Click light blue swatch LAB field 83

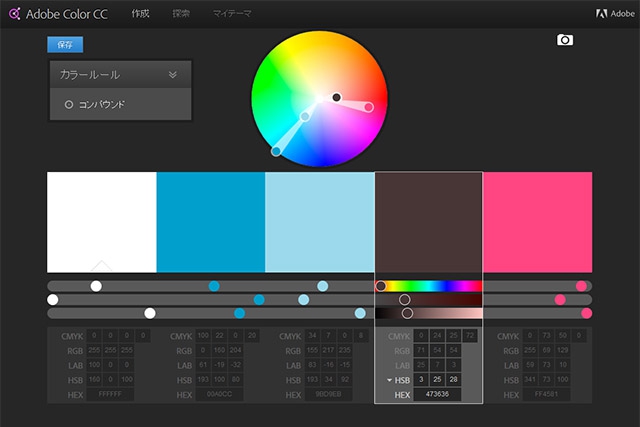[312, 365]
